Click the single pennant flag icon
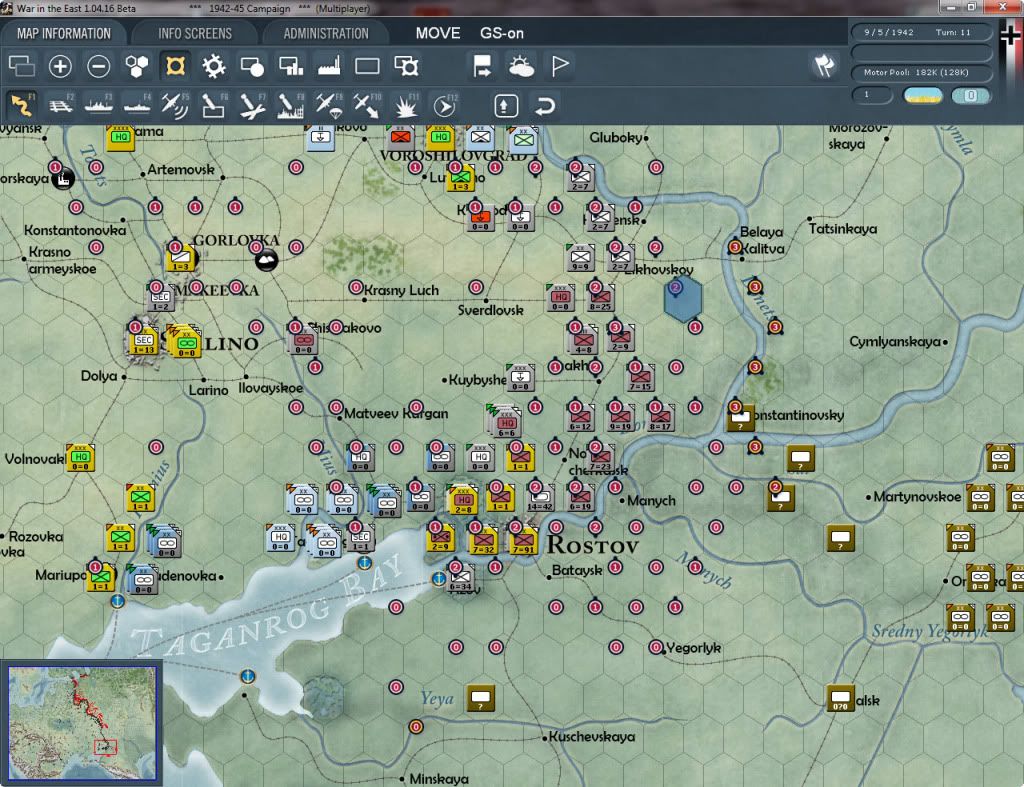The image size is (1024, 787). (x=560, y=66)
